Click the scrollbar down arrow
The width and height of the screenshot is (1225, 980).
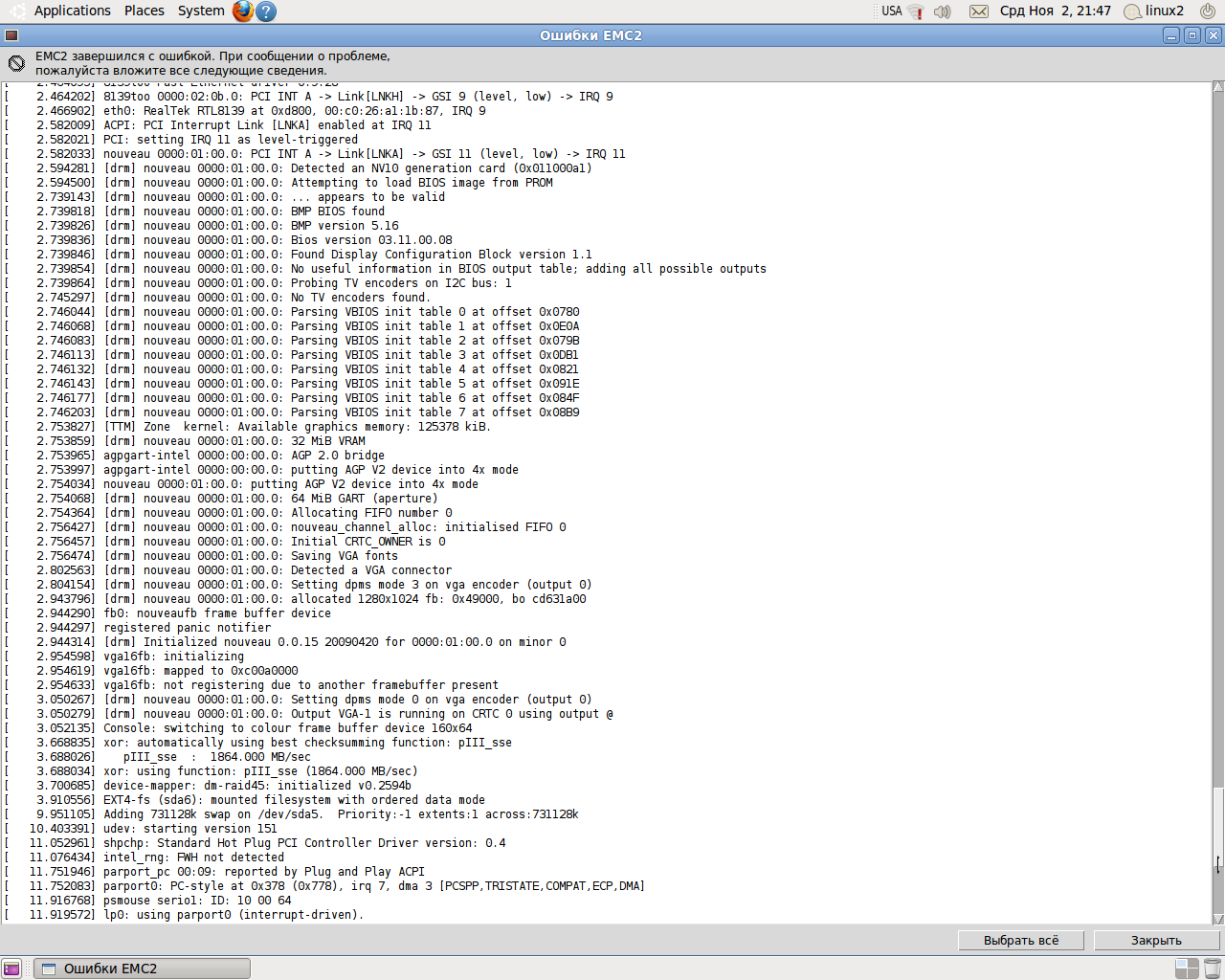1218,918
